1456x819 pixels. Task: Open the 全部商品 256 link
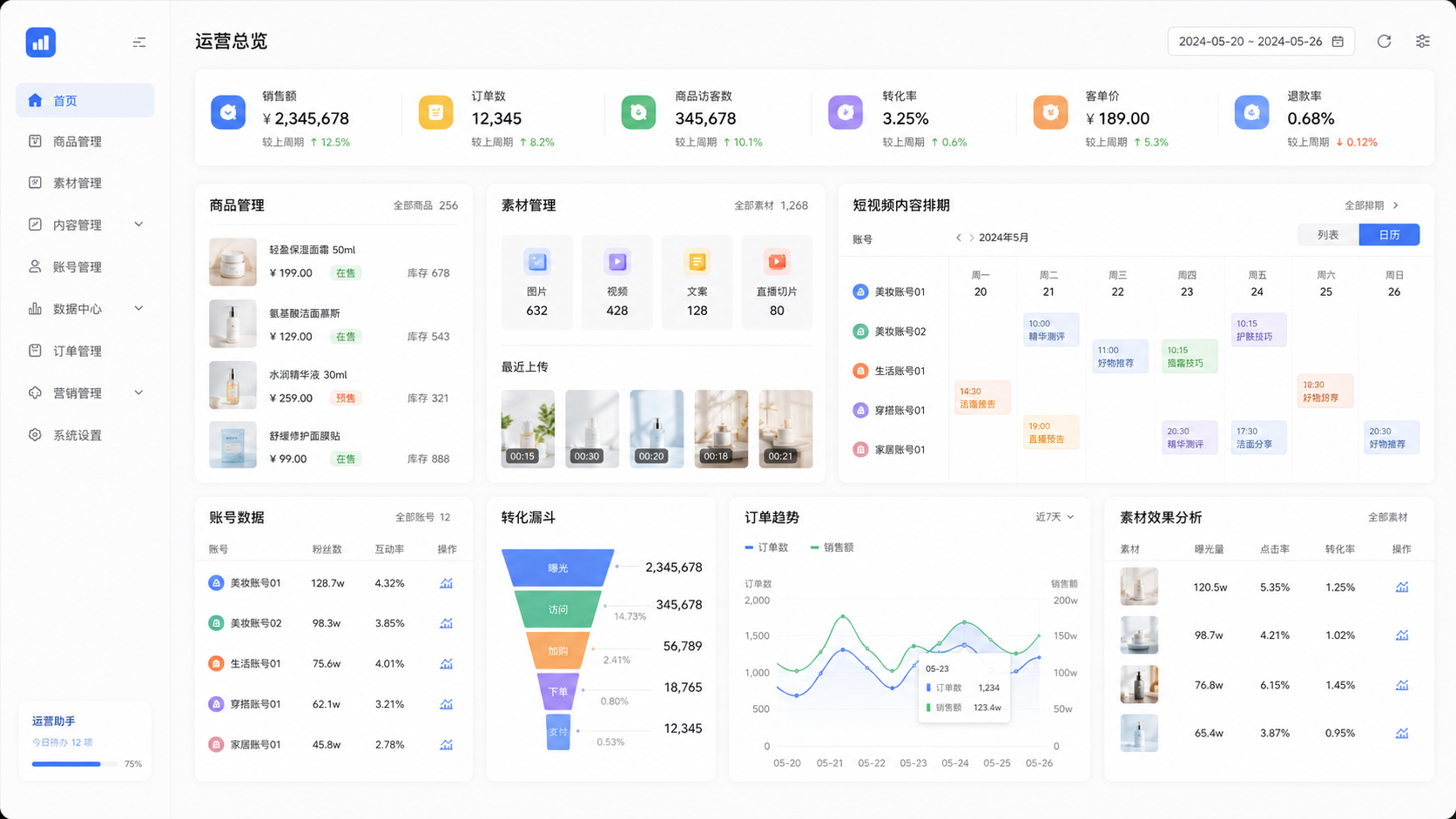(425, 205)
